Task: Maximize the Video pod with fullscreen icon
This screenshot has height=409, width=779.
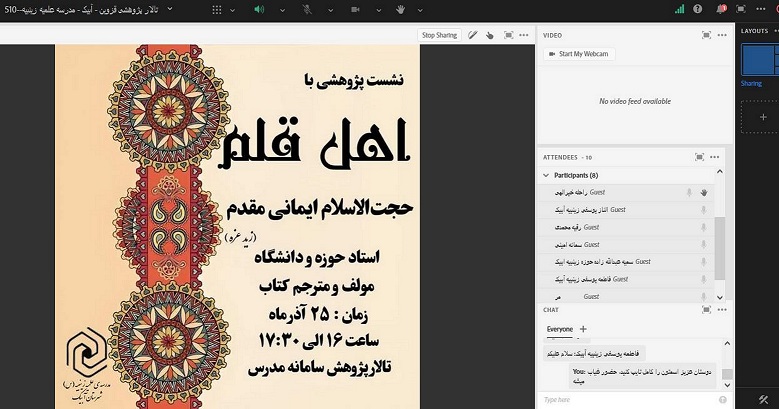Action: pyautogui.click(x=706, y=35)
